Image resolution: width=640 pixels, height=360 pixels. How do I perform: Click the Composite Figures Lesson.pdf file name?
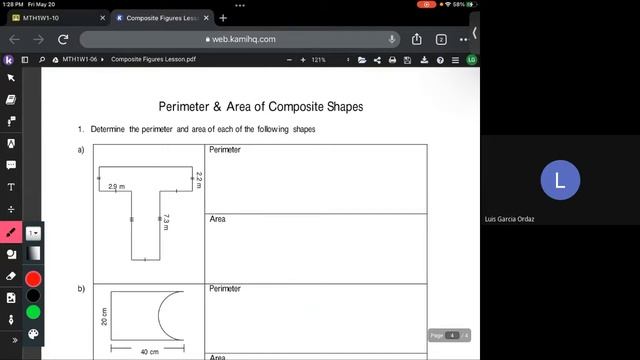[x=153, y=59]
